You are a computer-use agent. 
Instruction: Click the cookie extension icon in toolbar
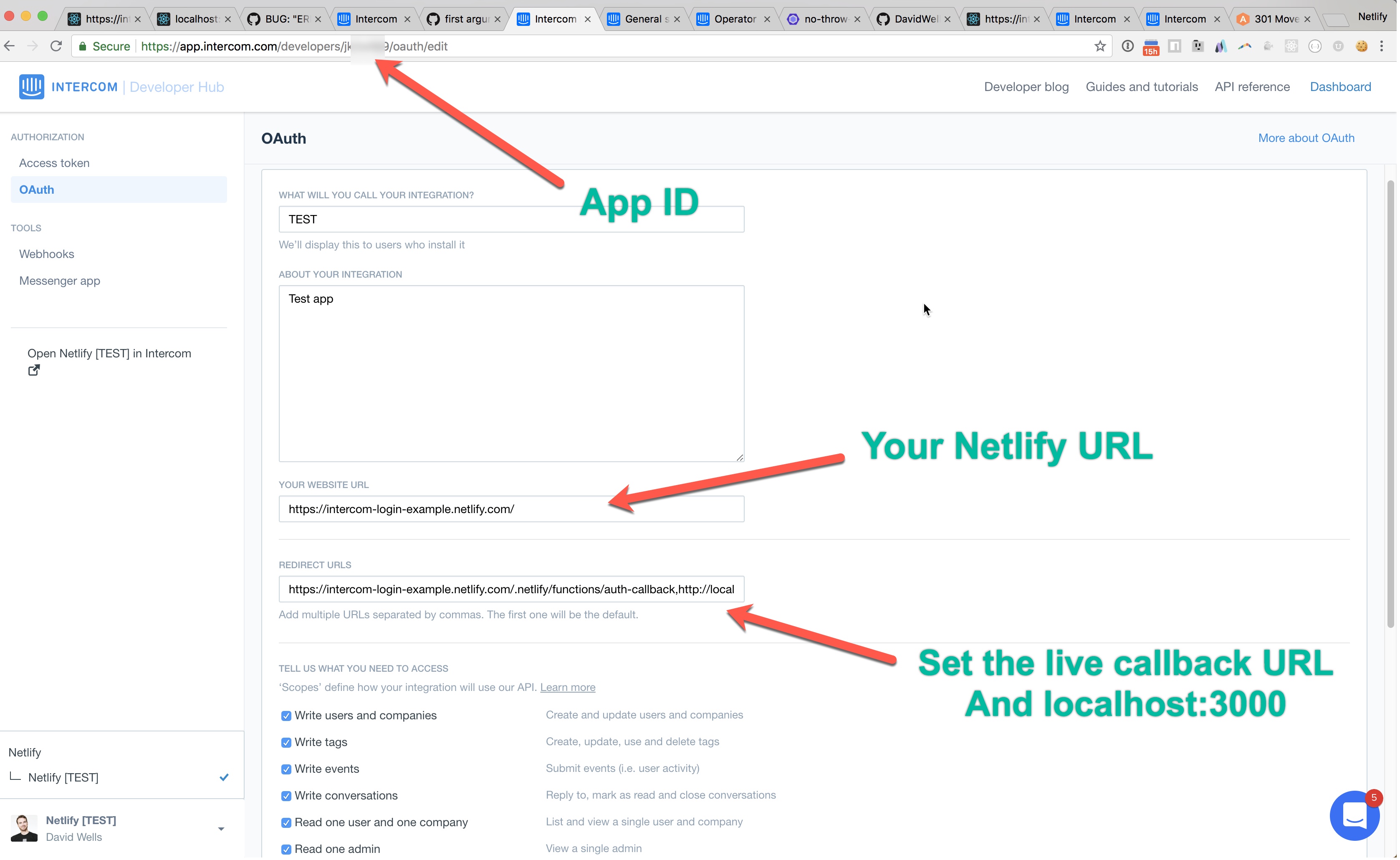pyautogui.click(x=1365, y=47)
